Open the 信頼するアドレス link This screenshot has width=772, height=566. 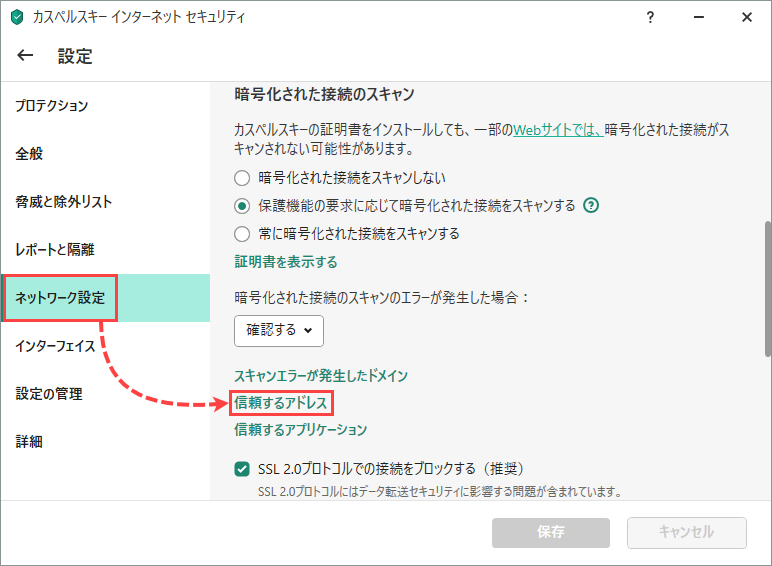pyautogui.click(x=281, y=403)
